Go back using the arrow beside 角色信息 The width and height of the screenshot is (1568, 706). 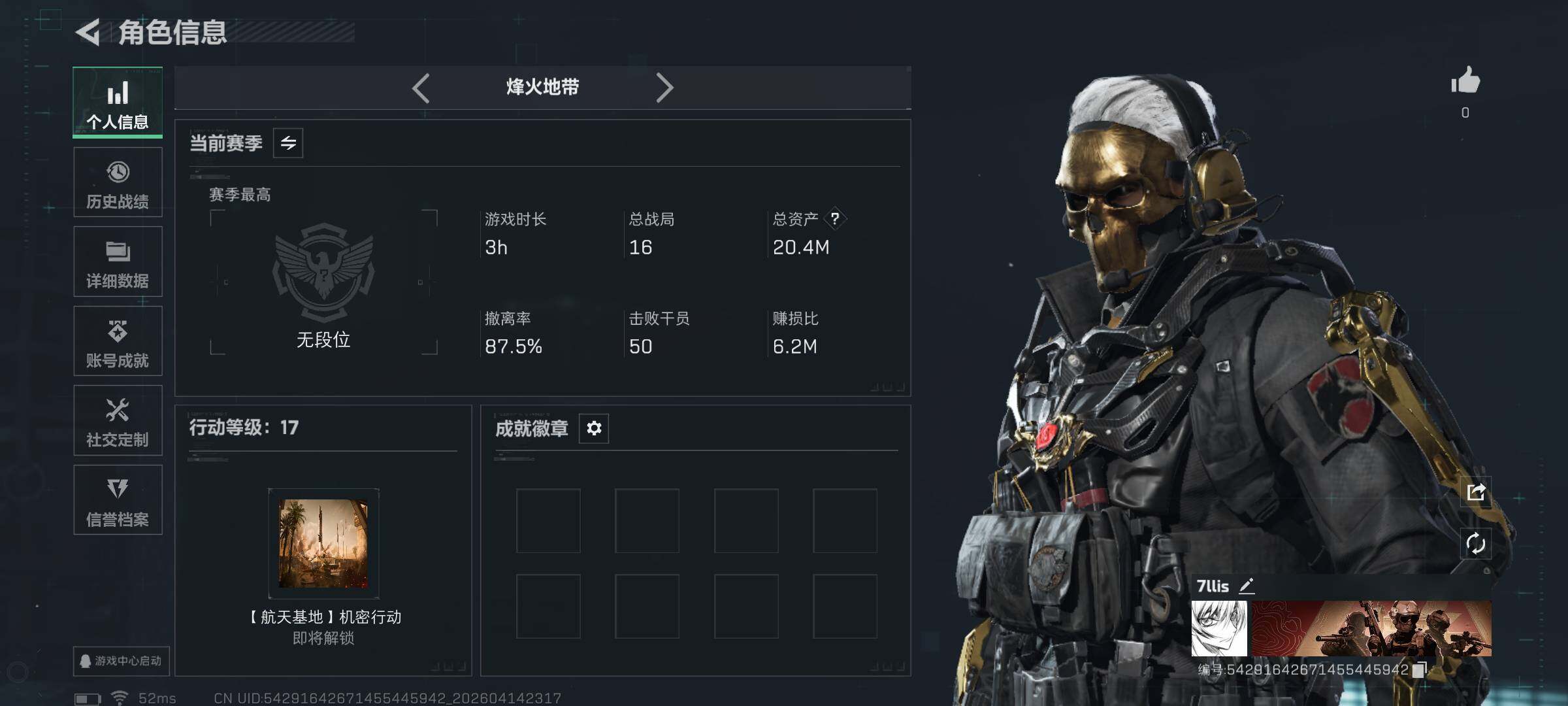(x=88, y=32)
